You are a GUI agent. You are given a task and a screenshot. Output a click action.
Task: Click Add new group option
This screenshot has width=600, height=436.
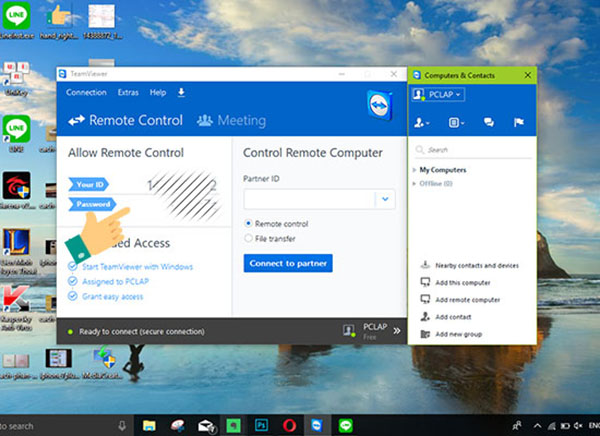(458, 334)
